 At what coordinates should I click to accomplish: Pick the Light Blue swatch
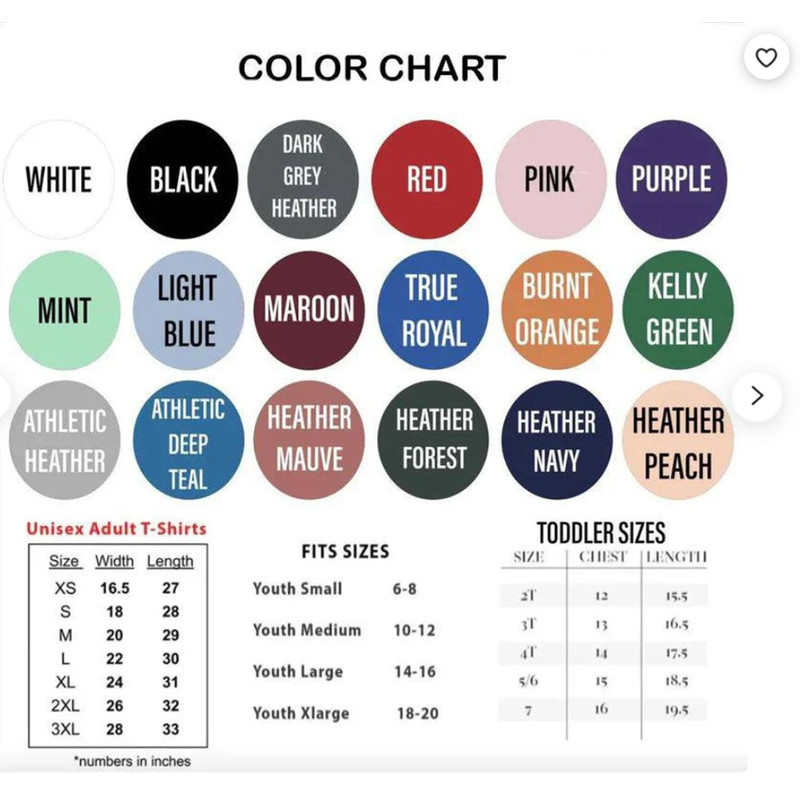click(188, 310)
